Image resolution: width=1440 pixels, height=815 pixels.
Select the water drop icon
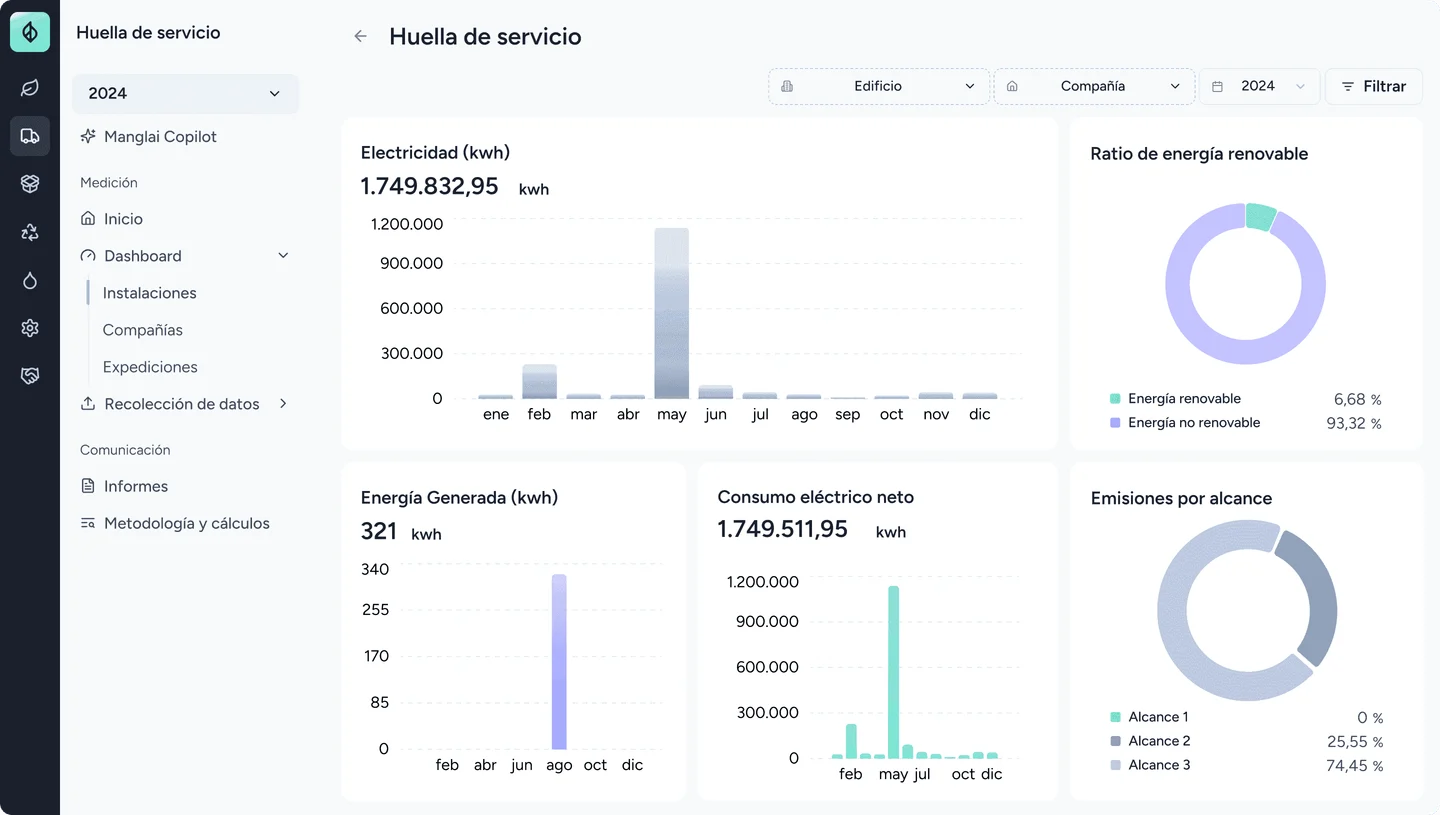pyautogui.click(x=30, y=280)
